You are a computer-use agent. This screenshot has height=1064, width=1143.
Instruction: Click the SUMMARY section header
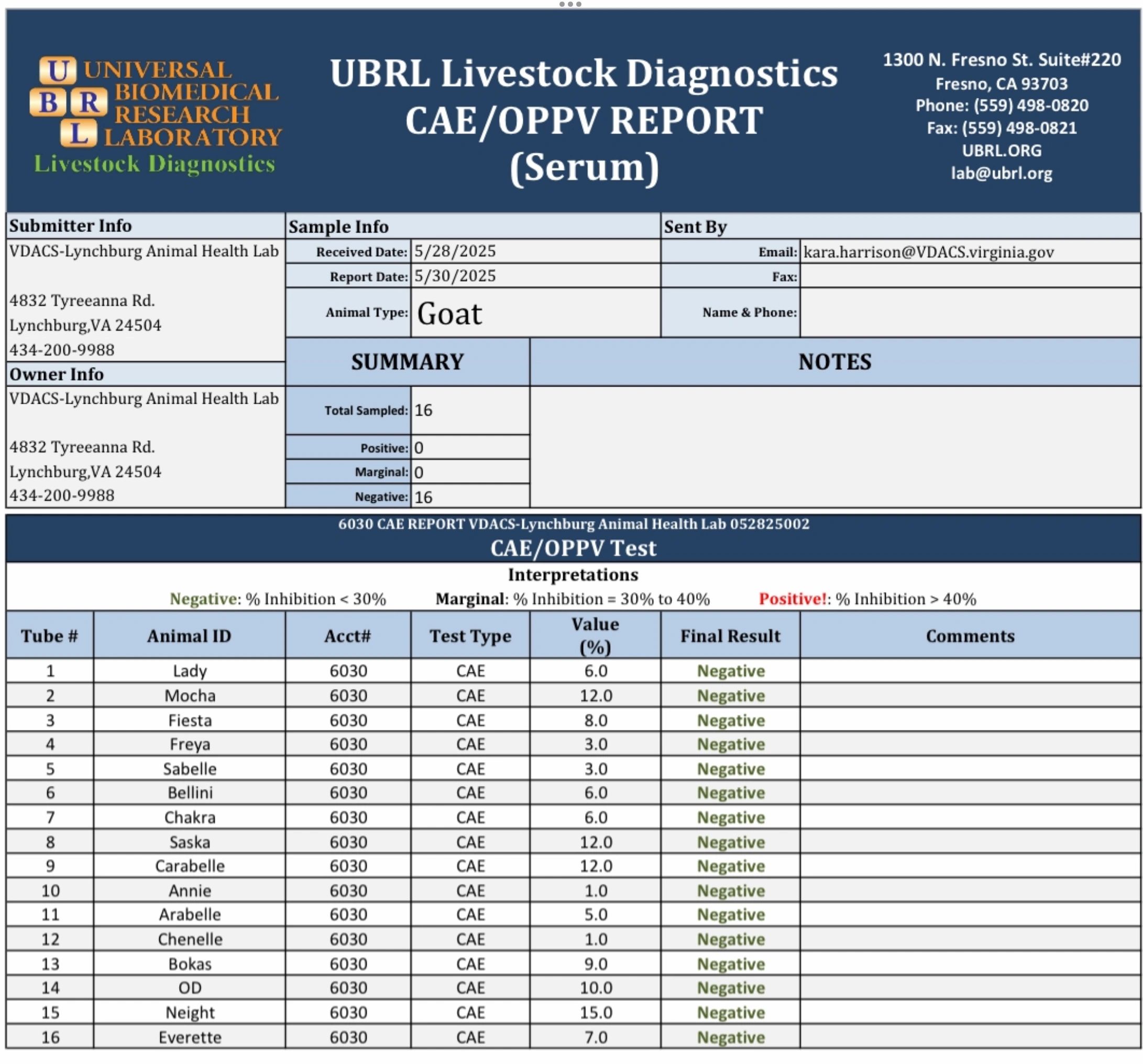(x=407, y=362)
